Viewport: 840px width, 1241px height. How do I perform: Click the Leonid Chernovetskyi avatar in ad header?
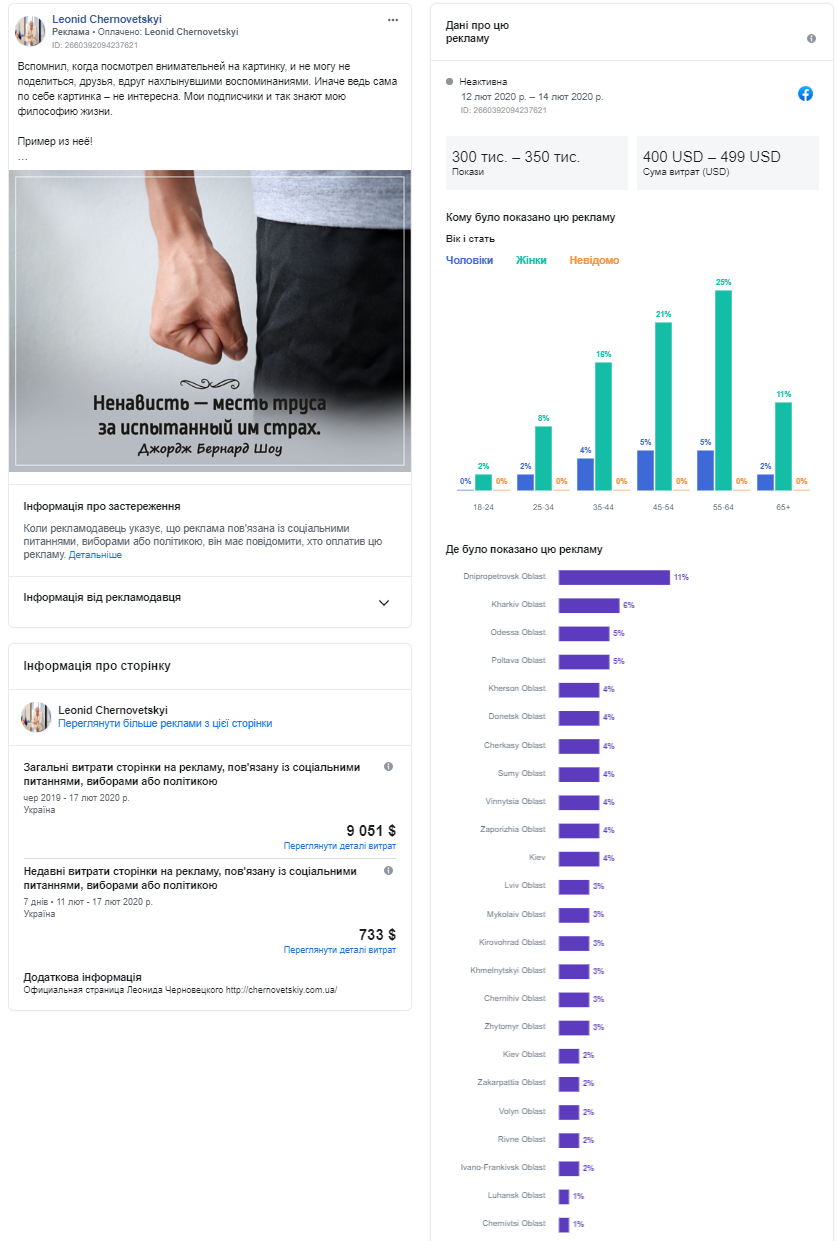[30, 31]
